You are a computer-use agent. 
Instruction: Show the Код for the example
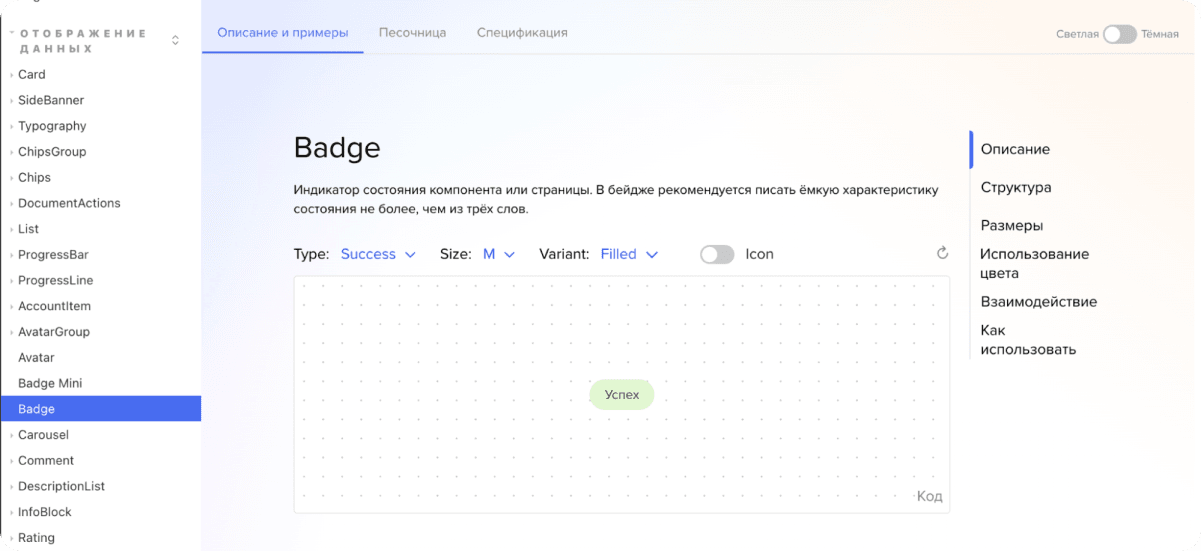tap(929, 496)
